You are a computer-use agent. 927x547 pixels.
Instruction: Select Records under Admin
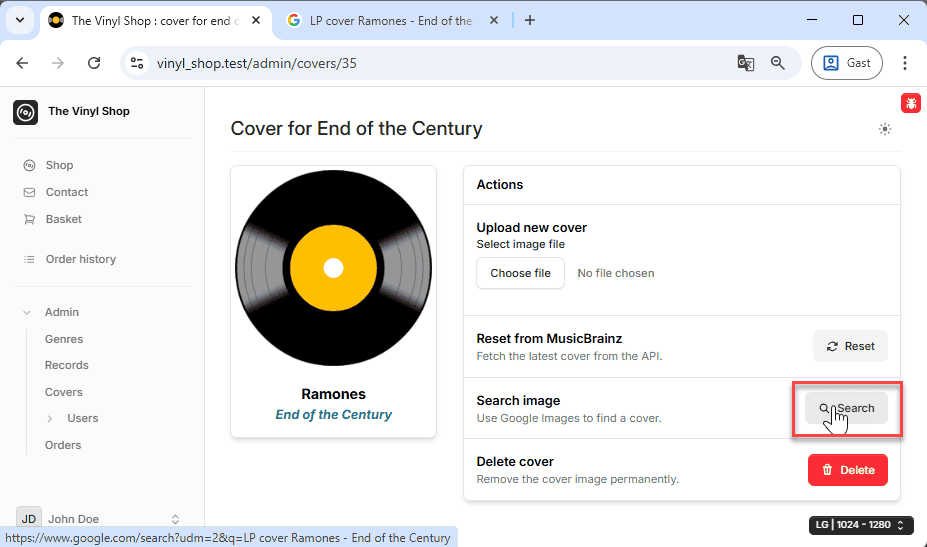coord(66,365)
